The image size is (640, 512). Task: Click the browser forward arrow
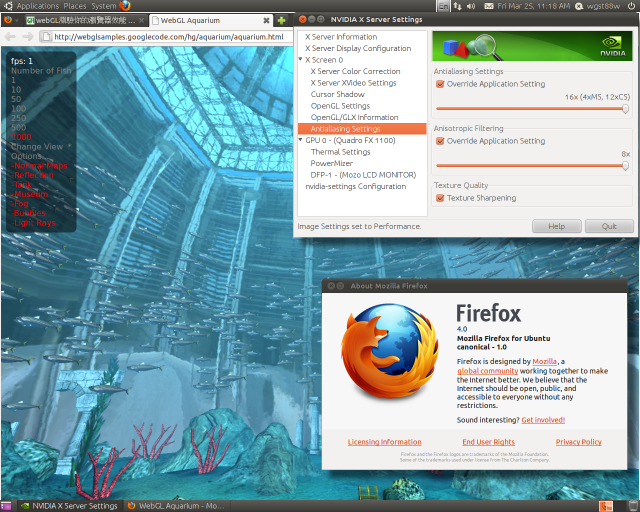(27, 37)
